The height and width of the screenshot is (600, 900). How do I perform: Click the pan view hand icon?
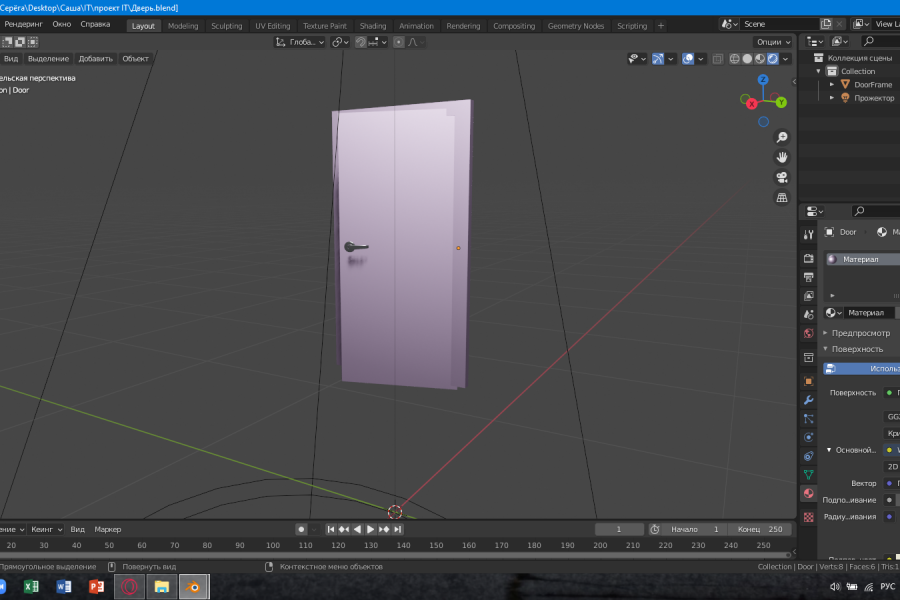pyautogui.click(x=782, y=157)
